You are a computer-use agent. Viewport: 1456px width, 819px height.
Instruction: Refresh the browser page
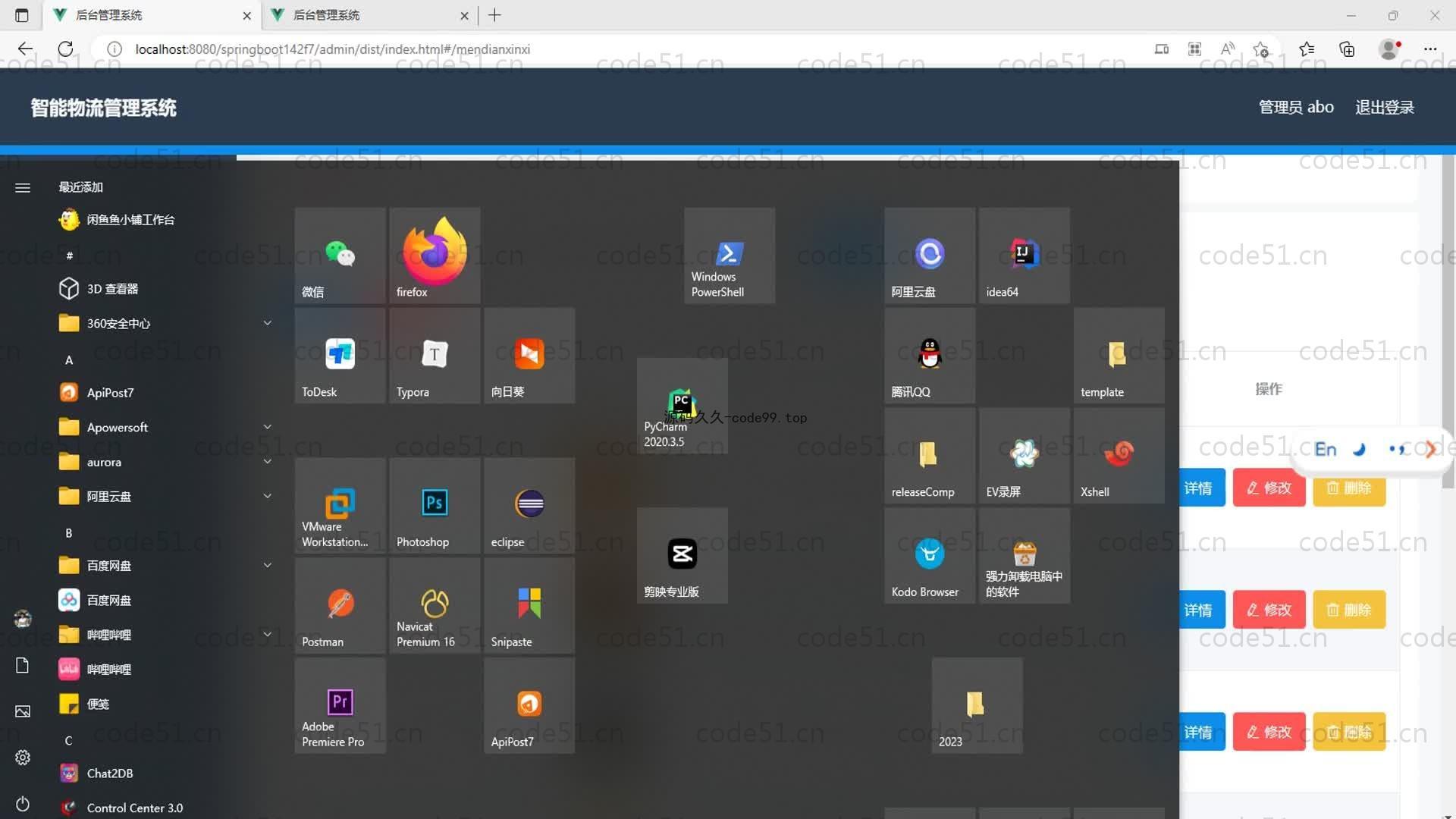tap(66, 49)
